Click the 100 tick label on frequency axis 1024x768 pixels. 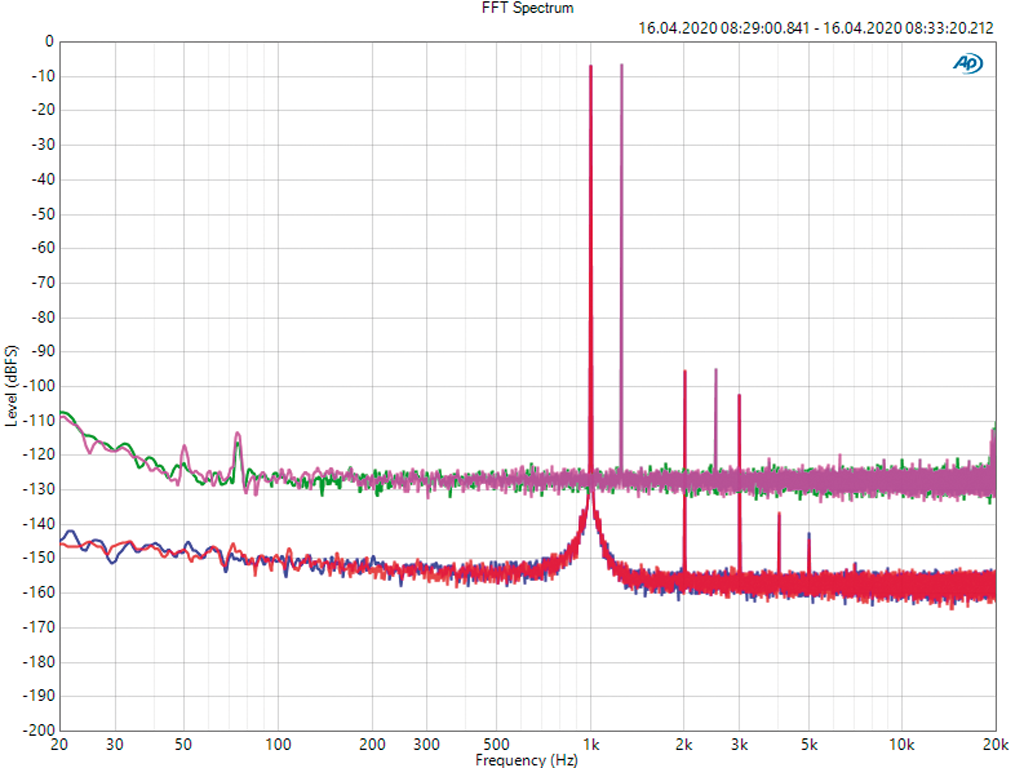(x=278, y=745)
